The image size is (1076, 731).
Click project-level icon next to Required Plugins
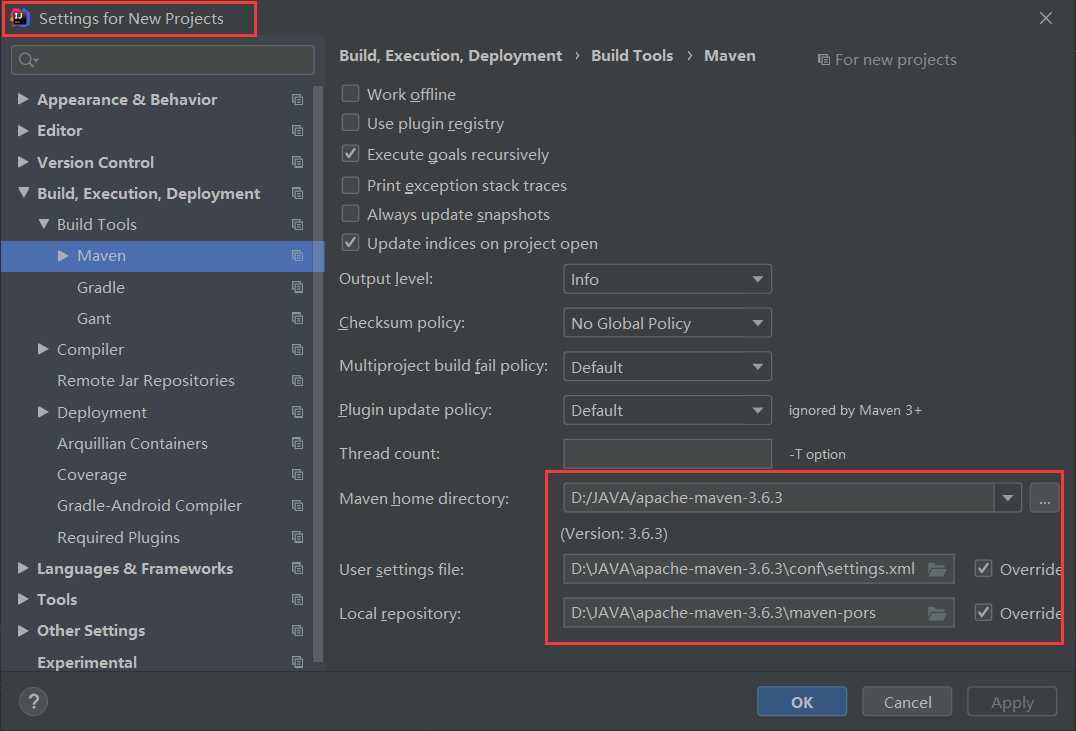(297, 537)
